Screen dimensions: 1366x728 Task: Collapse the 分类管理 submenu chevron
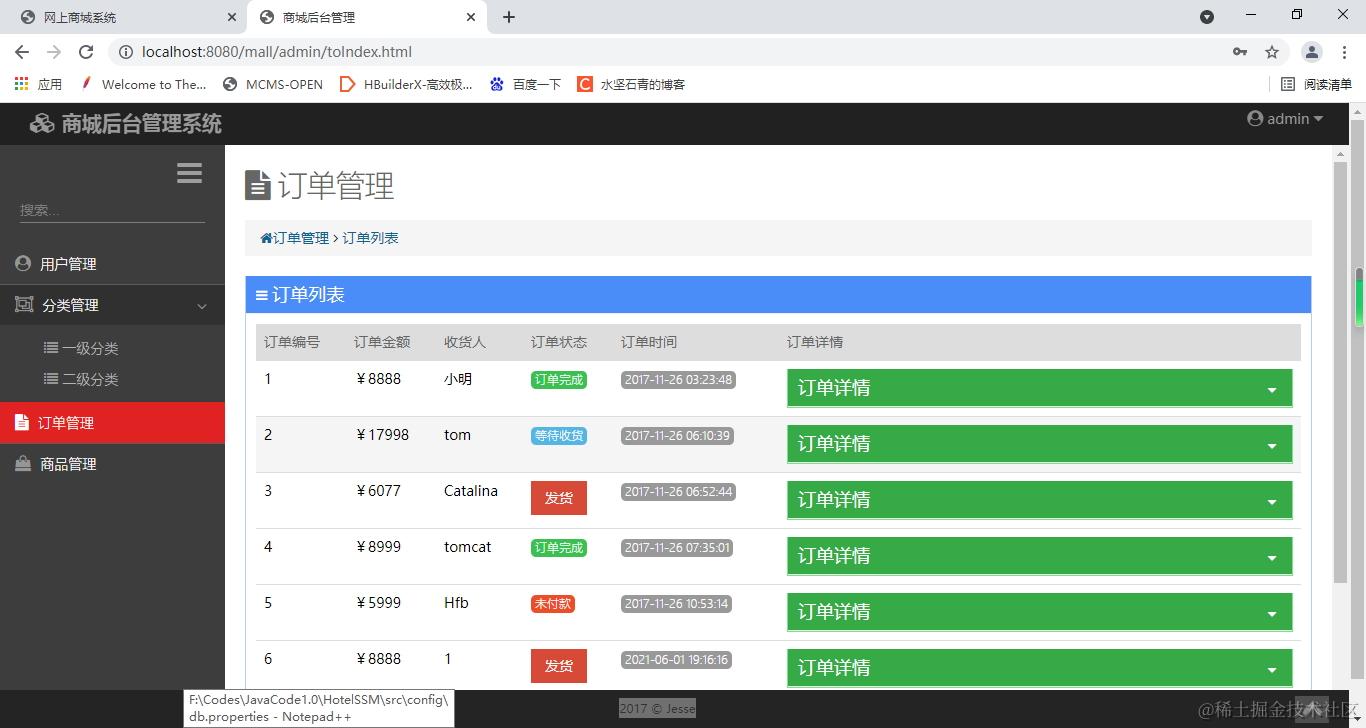(201, 305)
